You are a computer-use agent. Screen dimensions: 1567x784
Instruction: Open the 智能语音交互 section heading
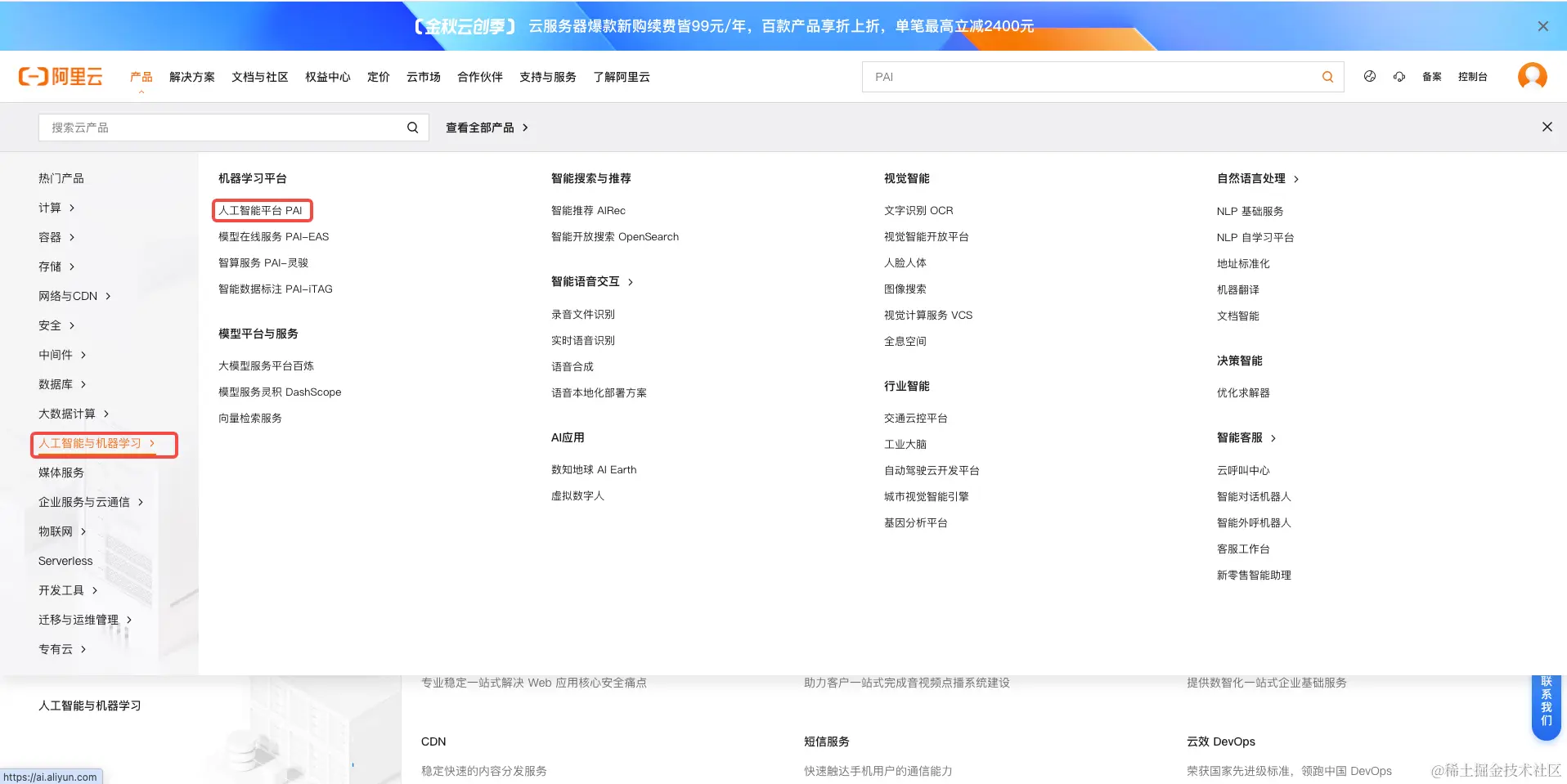click(x=592, y=281)
